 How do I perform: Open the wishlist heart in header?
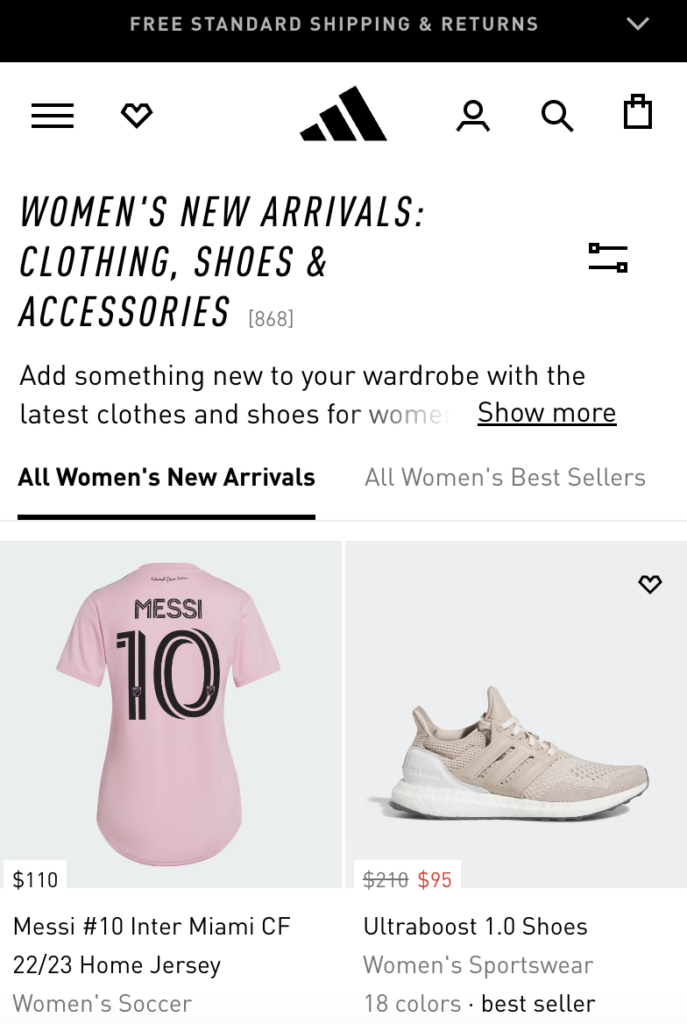pos(136,116)
